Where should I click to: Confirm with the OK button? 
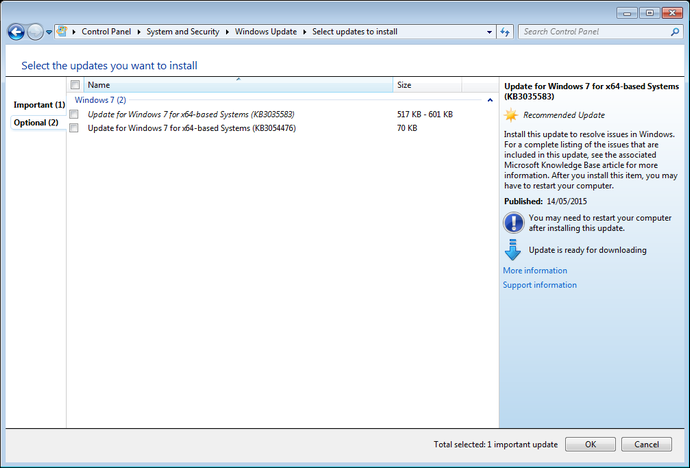pyautogui.click(x=590, y=444)
